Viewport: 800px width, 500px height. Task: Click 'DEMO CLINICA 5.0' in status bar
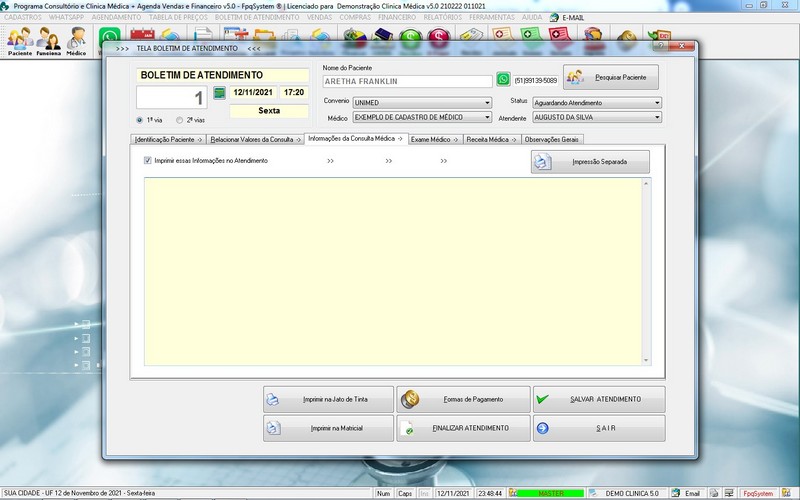pyautogui.click(x=632, y=493)
